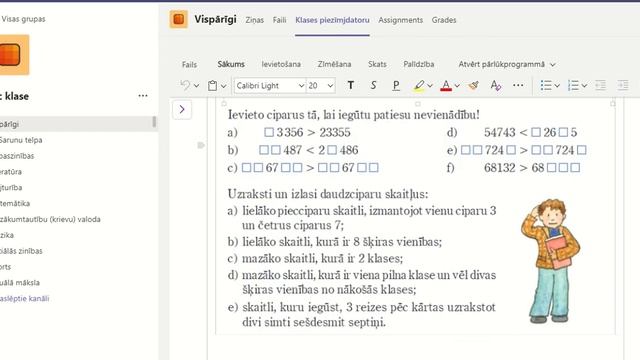Screen dimensions: 640x360
Task: Open the Fails ribbon menu
Action: pos(189,64)
